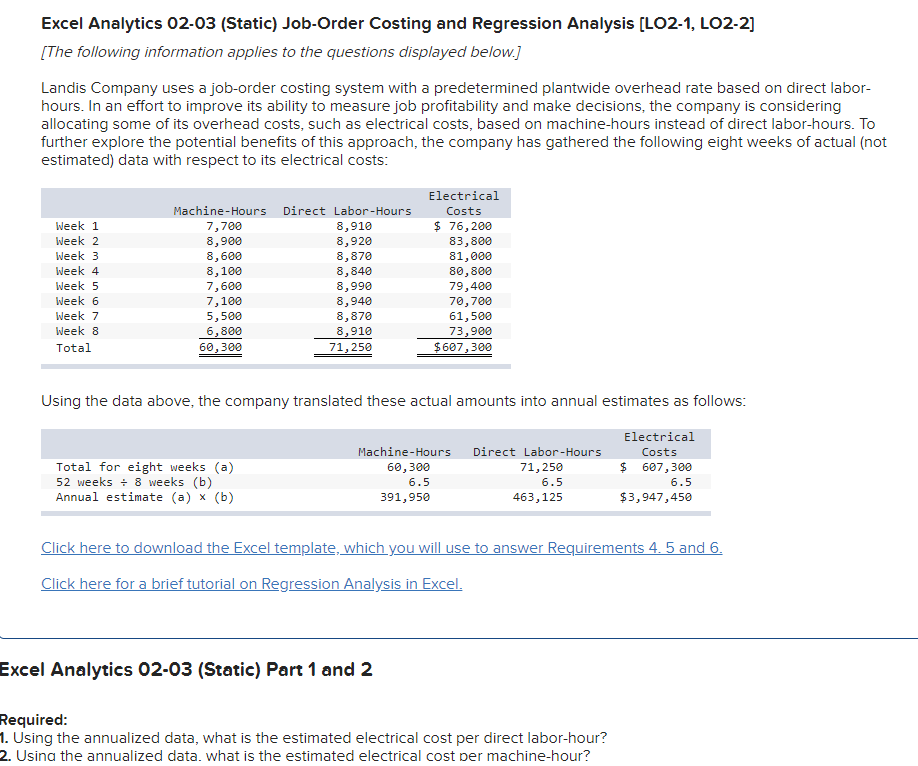Click the Machine-Hours header in first table

[x=220, y=211]
